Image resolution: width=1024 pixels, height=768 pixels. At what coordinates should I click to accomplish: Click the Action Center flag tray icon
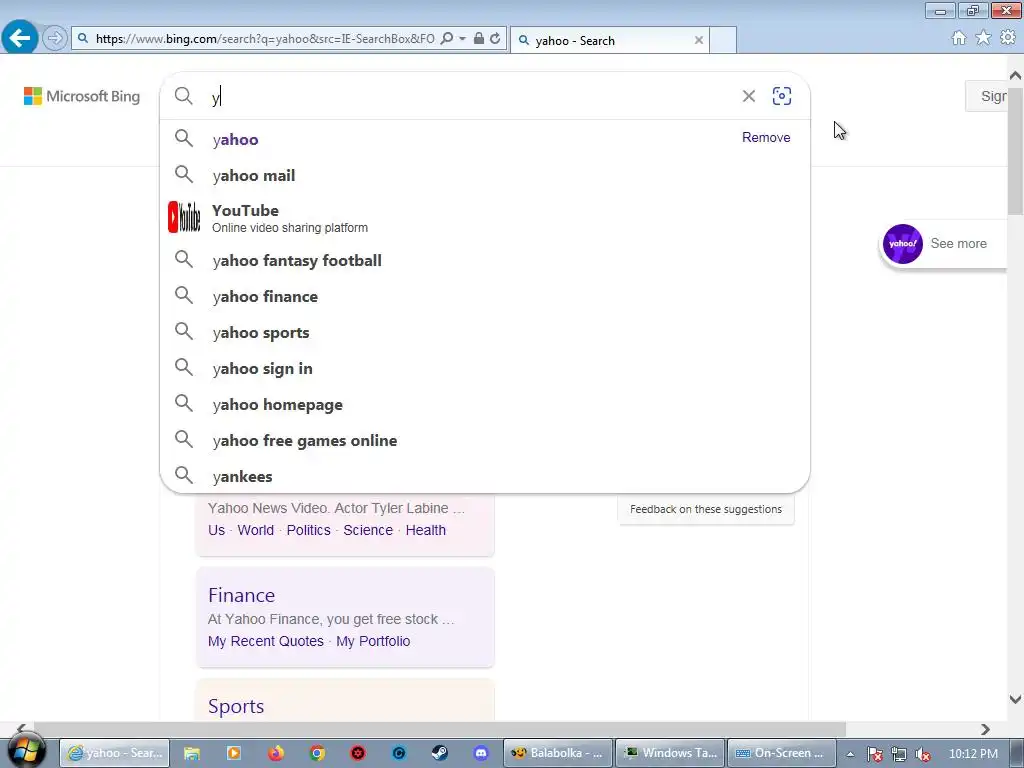[875, 754]
